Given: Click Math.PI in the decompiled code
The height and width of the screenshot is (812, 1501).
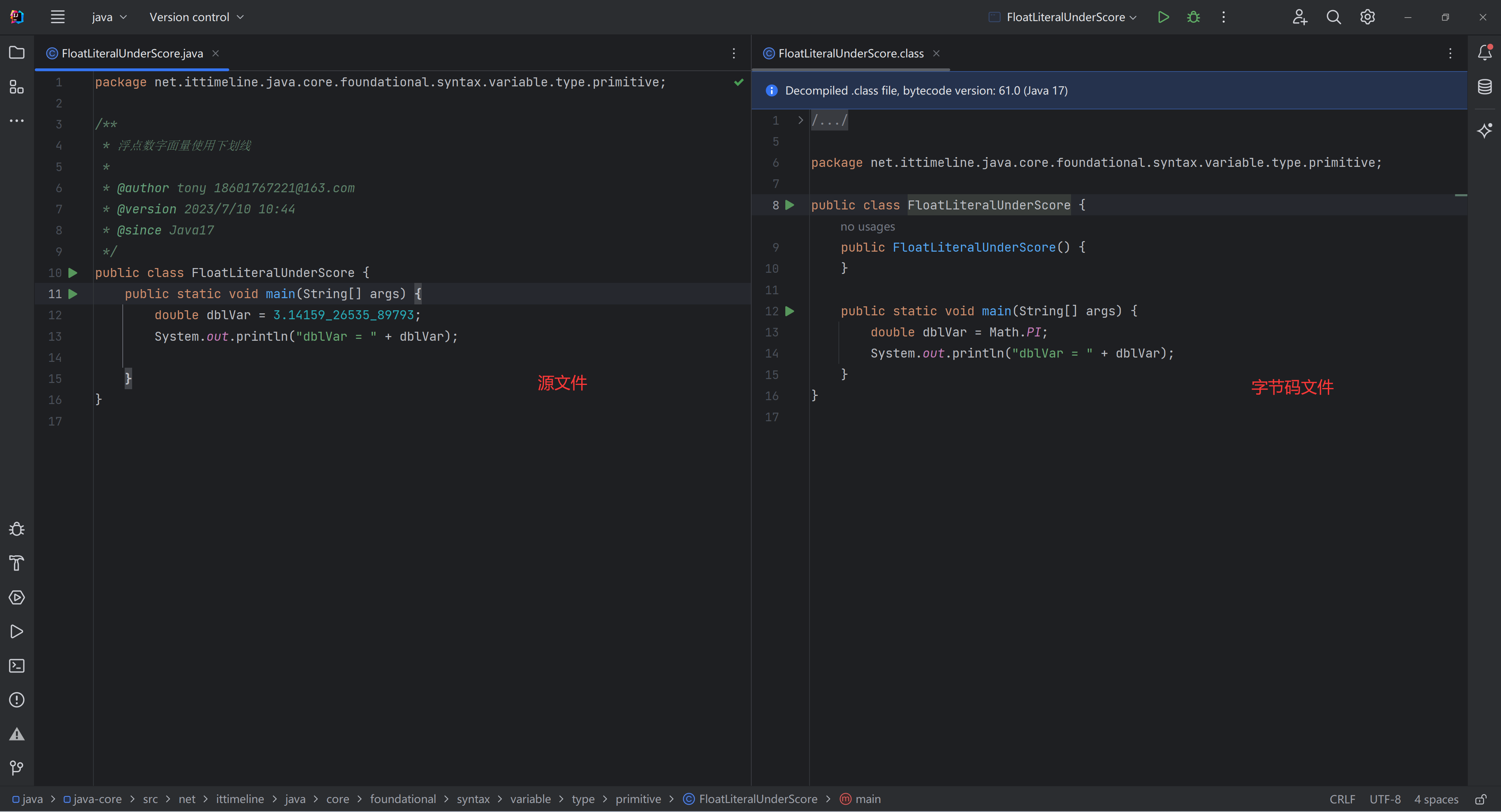Looking at the screenshot, I should coord(1014,333).
